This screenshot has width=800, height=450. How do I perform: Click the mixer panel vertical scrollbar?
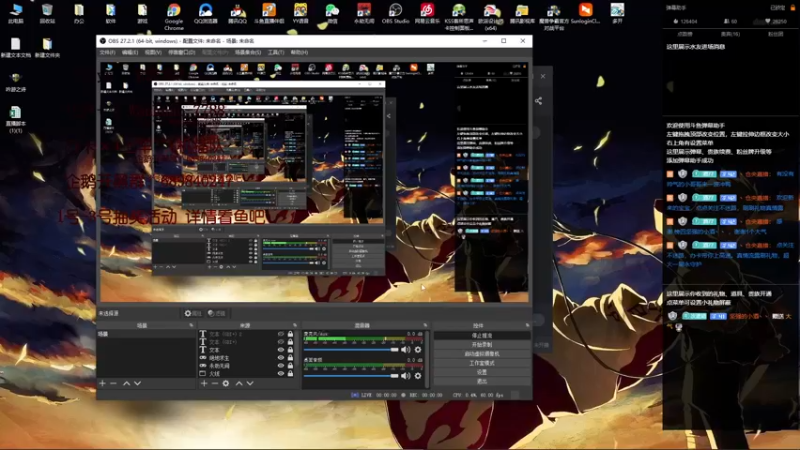click(427, 359)
